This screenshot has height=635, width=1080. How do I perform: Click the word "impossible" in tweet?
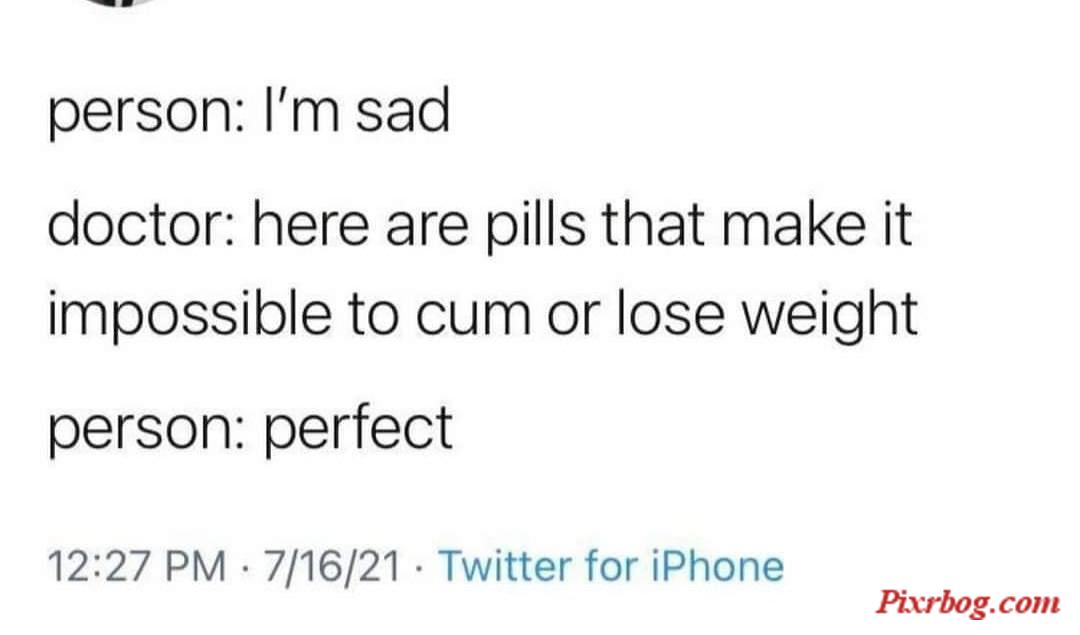tap(189, 314)
